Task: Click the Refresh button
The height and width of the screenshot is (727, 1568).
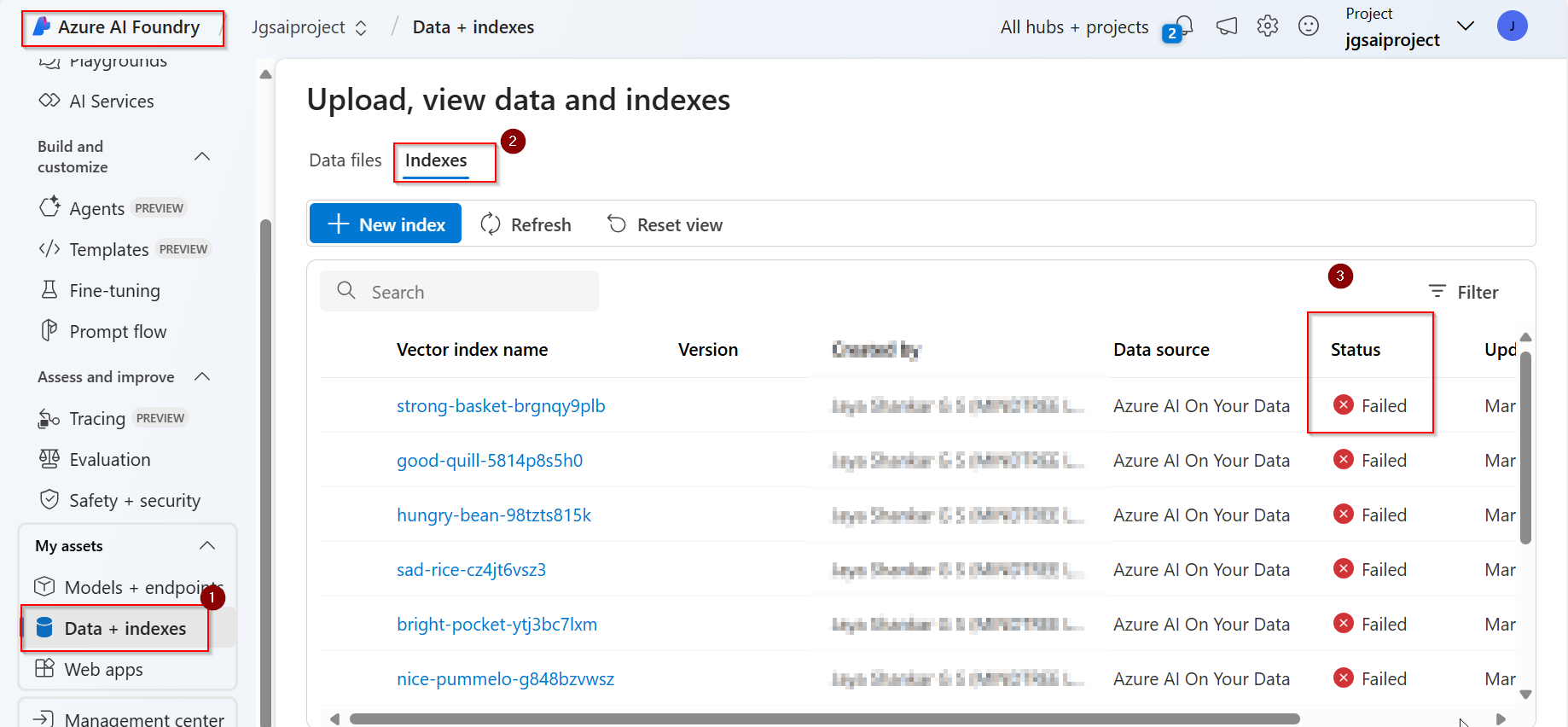Action: click(x=526, y=224)
